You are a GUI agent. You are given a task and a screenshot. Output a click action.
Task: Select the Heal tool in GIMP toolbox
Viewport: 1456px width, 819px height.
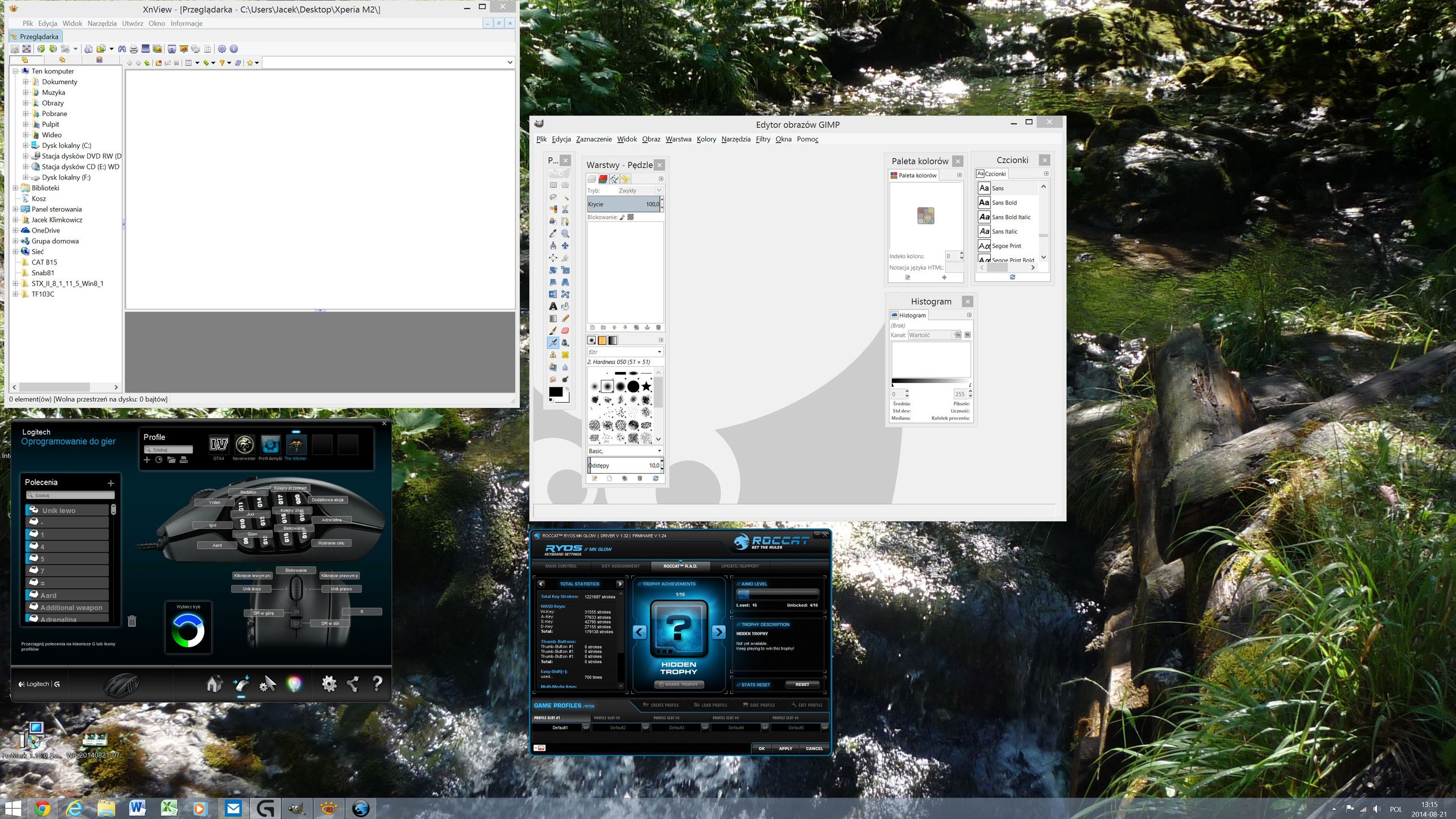point(565,355)
